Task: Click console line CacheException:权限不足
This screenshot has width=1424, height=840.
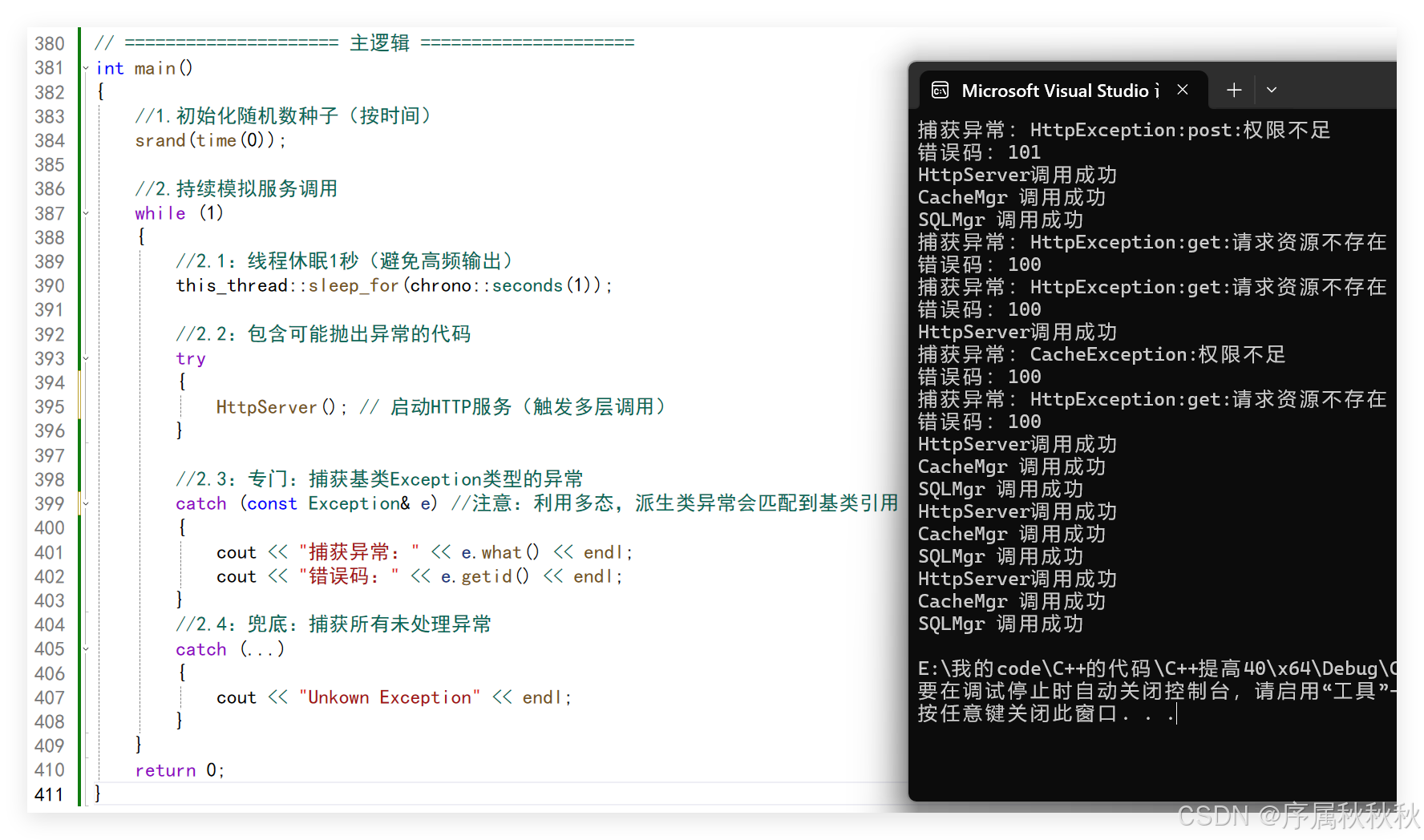Action: click(x=1102, y=354)
